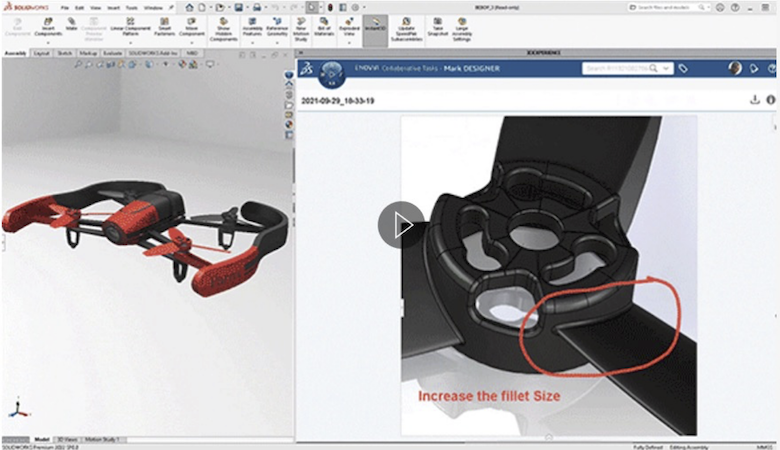Switch to the Evaluate tab

[112, 53]
